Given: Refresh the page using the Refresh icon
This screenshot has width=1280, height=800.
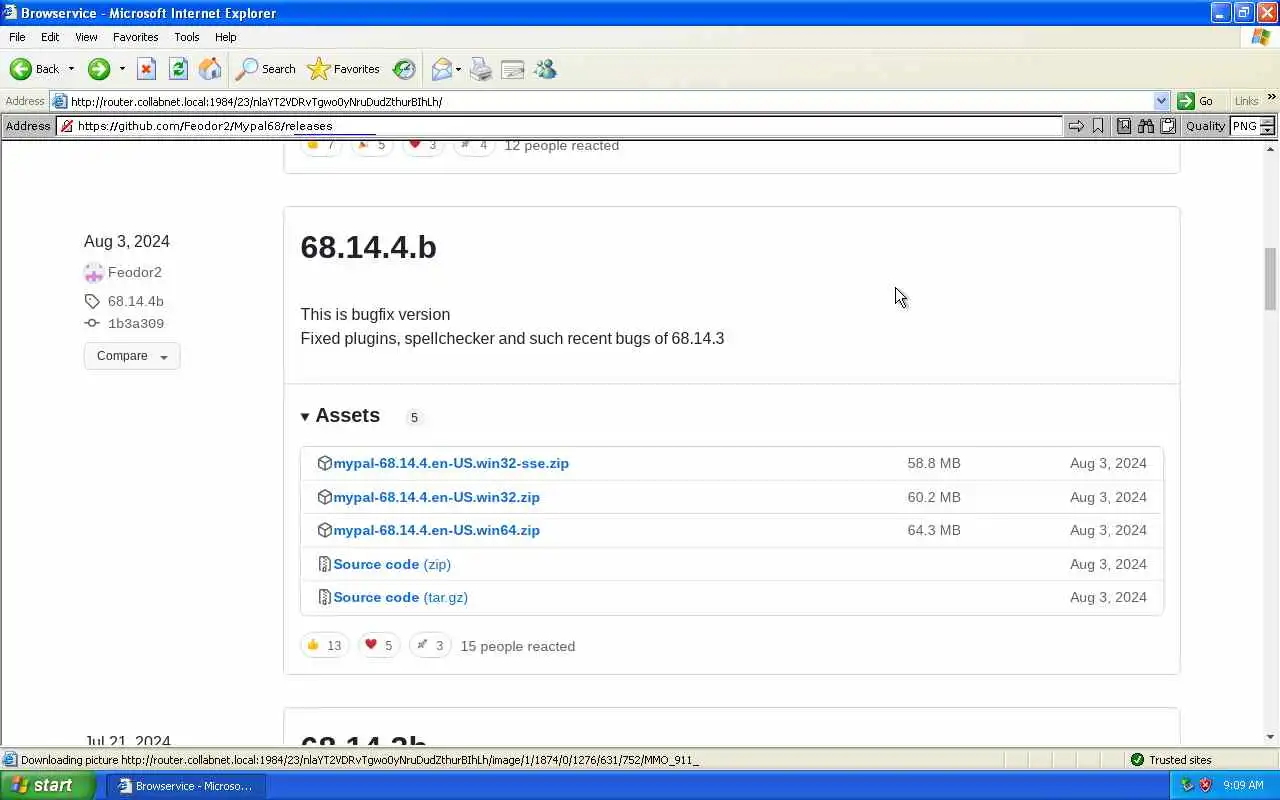Looking at the screenshot, I should pos(178,69).
